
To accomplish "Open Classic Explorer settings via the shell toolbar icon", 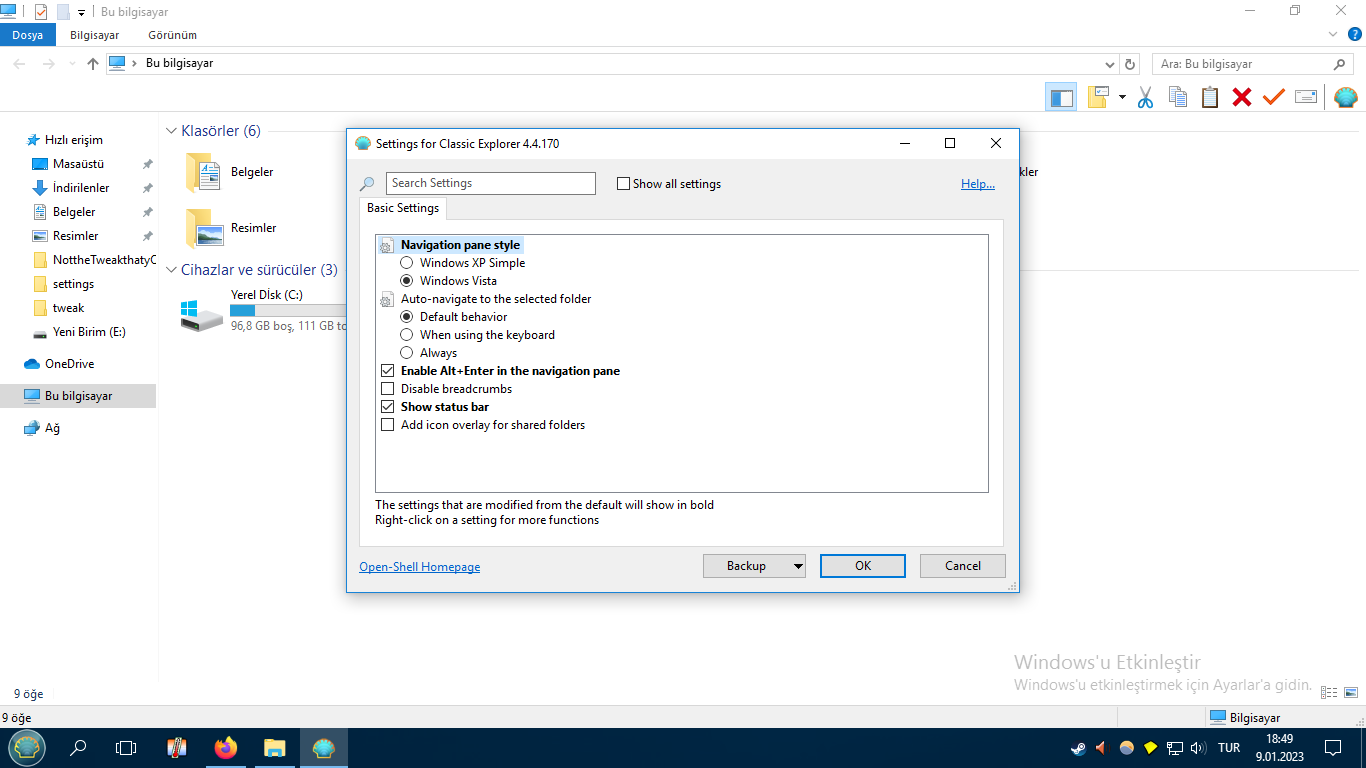I will pos(1346,97).
